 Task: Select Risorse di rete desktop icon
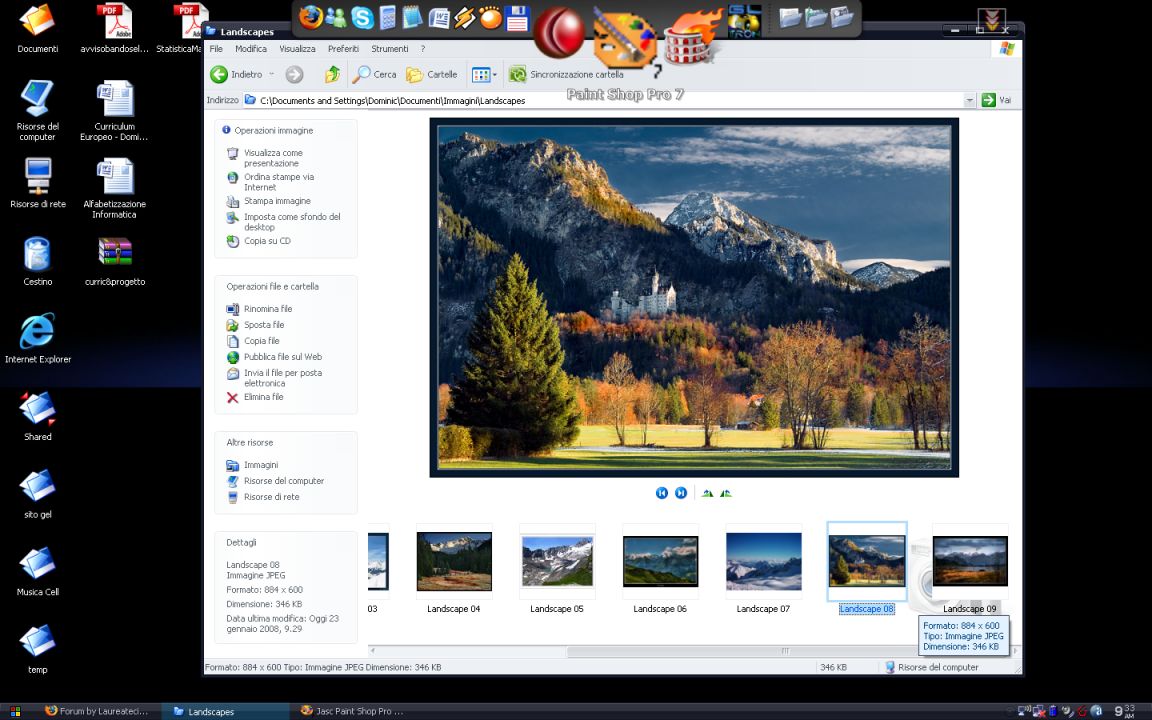point(37,184)
